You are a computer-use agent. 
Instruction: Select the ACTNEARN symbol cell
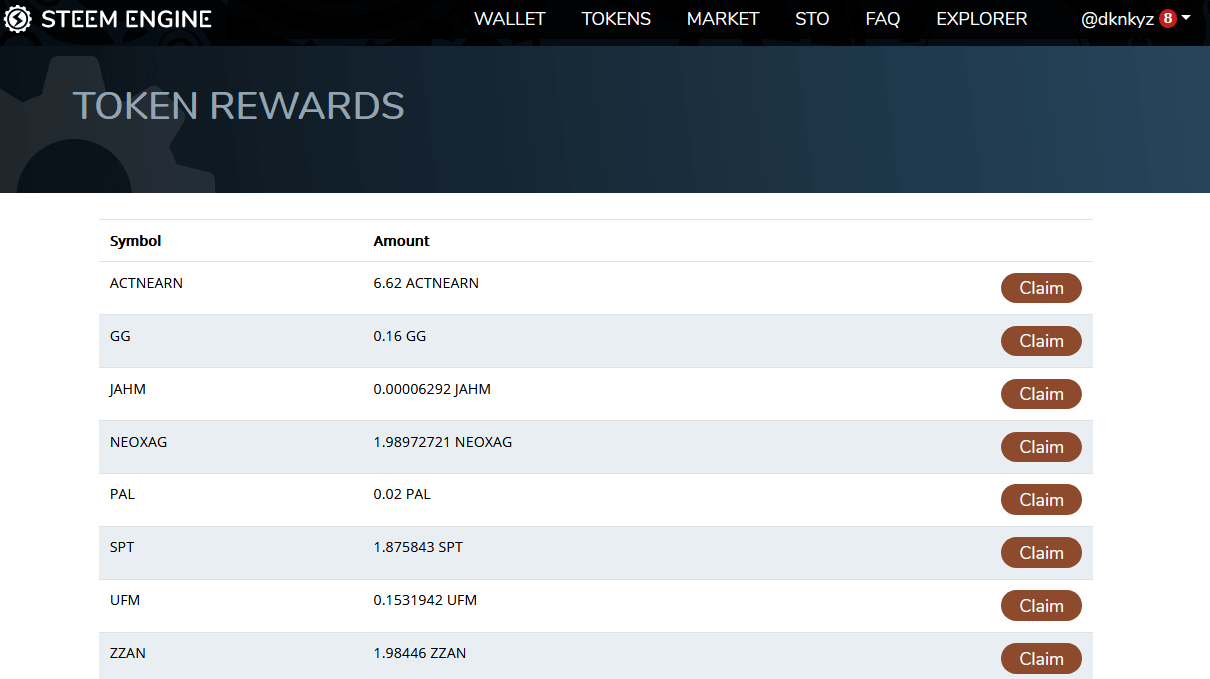click(146, 283)
